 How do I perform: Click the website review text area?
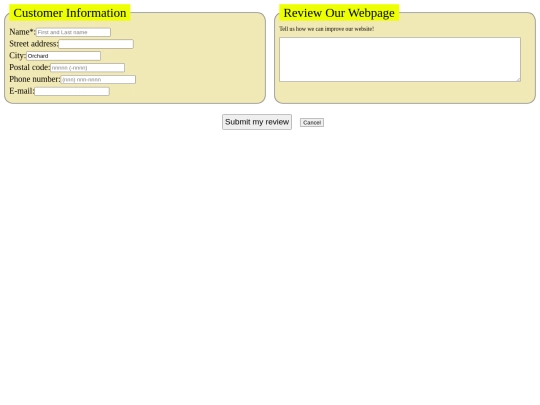tap(400, 60)
